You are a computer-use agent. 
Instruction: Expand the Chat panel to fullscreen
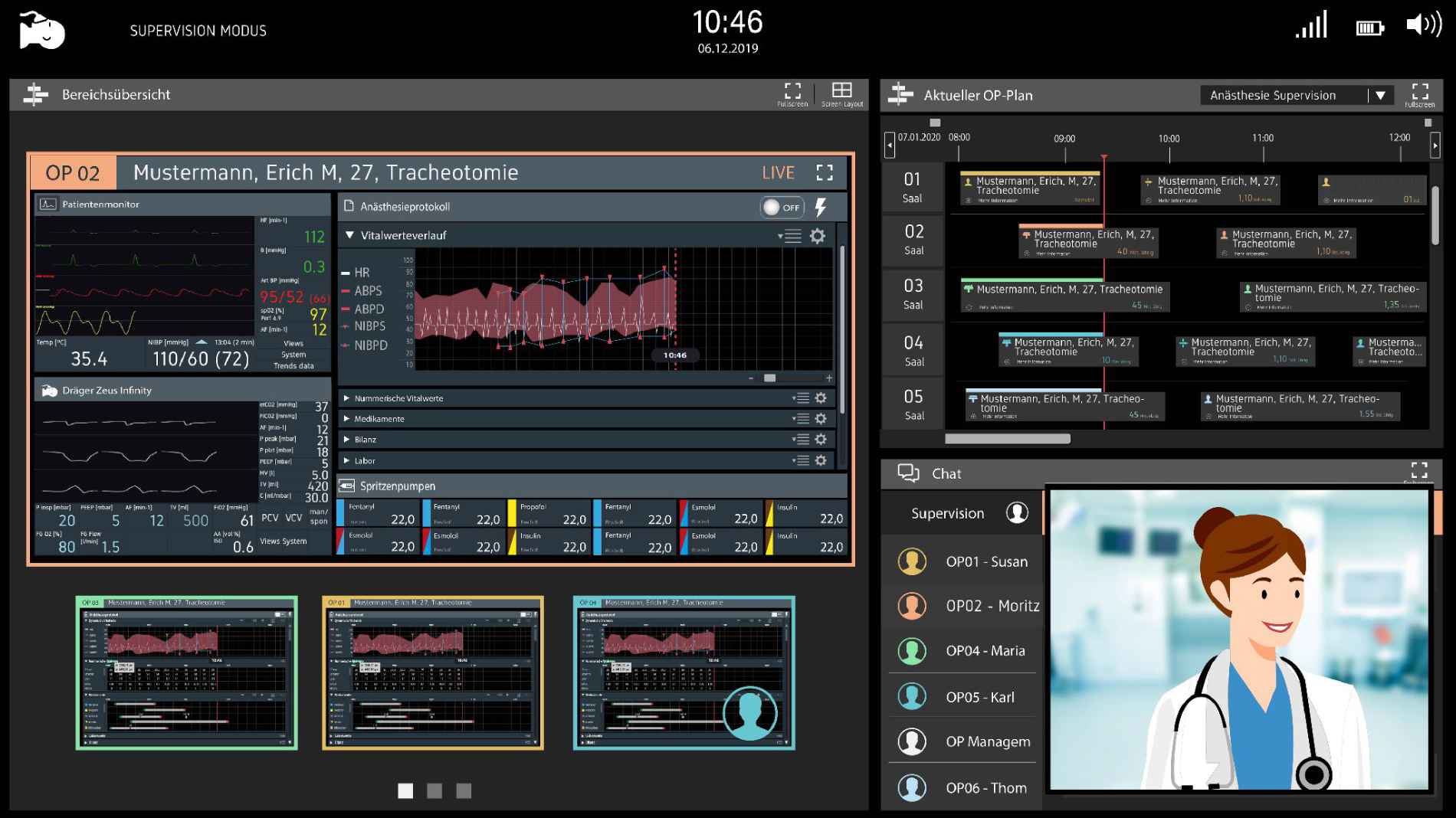(x=1419, y=471)
